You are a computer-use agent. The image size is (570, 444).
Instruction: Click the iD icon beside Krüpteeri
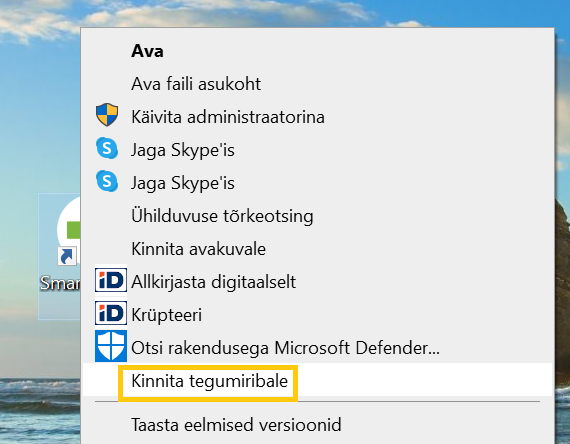(x=111, y=313)
